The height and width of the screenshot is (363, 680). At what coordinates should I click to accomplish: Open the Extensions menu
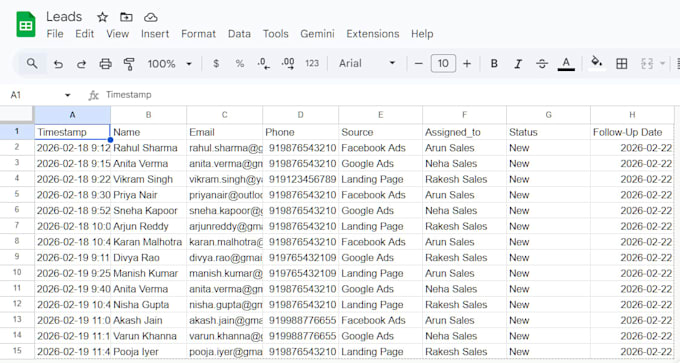coord(373,34)
